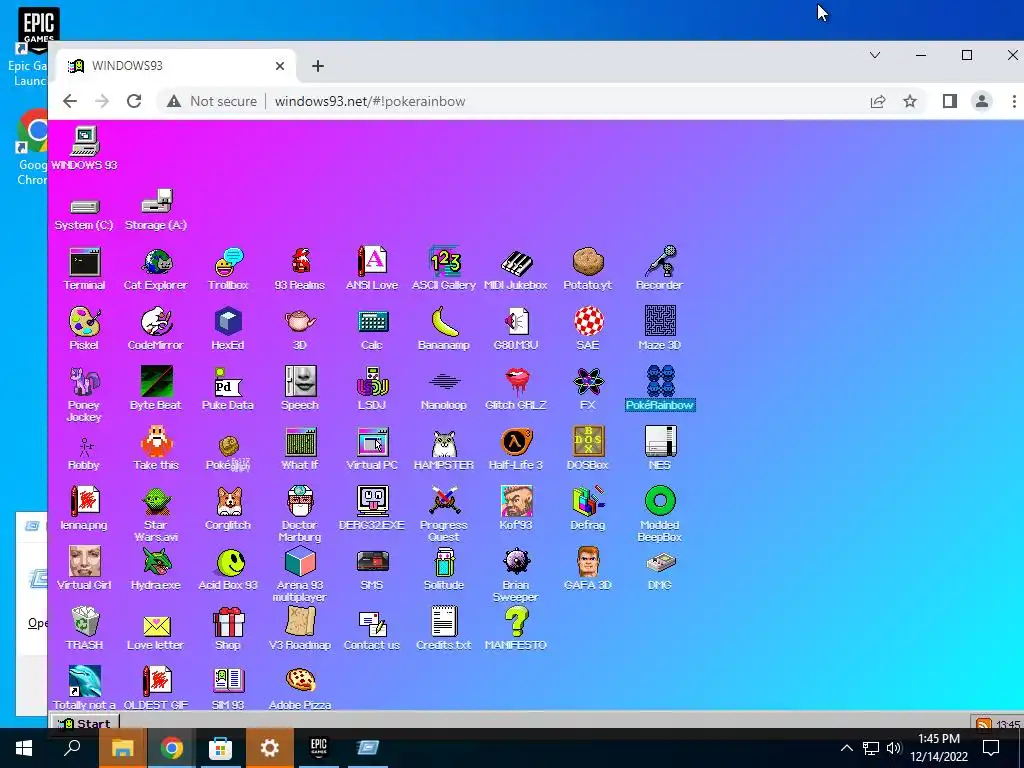
Task: Launch Bananamp banana icon
Action: point(444,322)
